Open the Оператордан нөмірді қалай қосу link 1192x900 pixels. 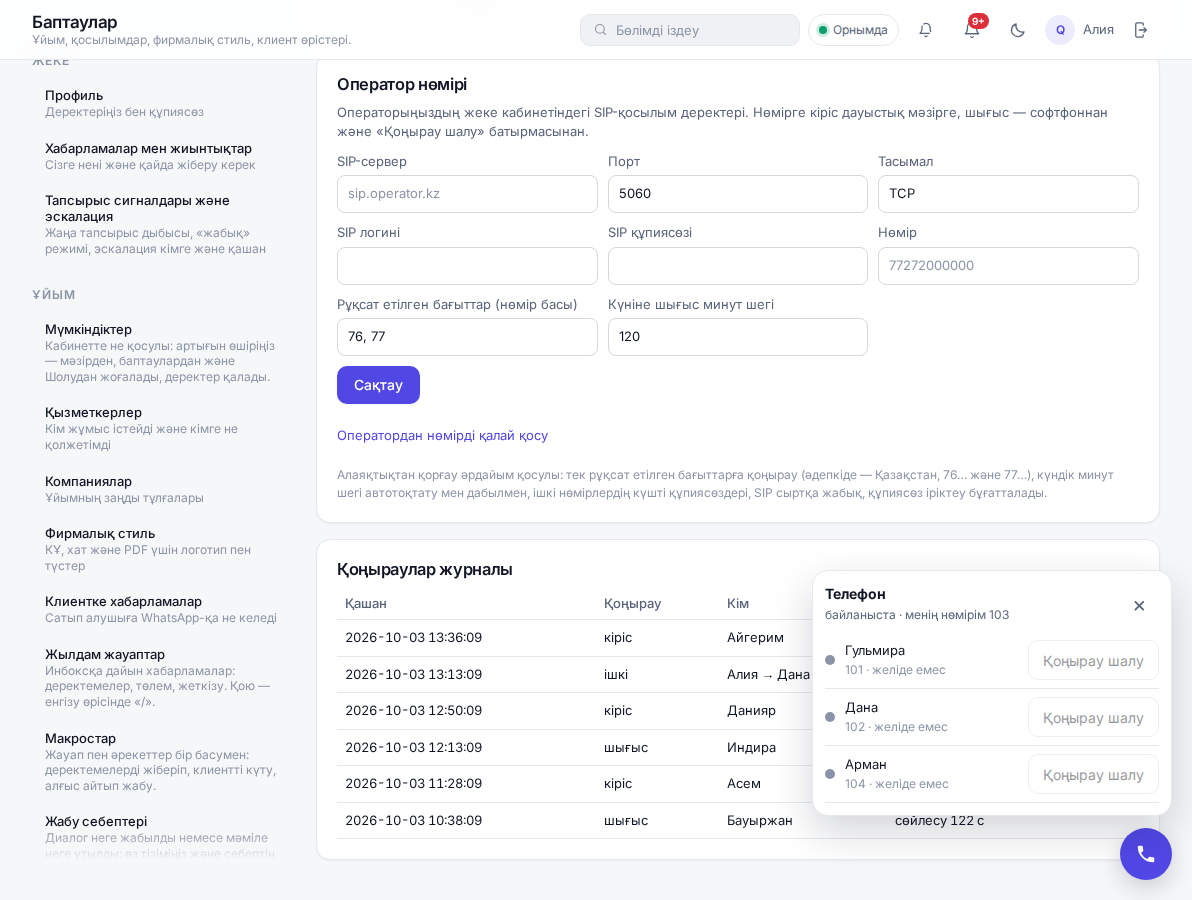(442, 436)
